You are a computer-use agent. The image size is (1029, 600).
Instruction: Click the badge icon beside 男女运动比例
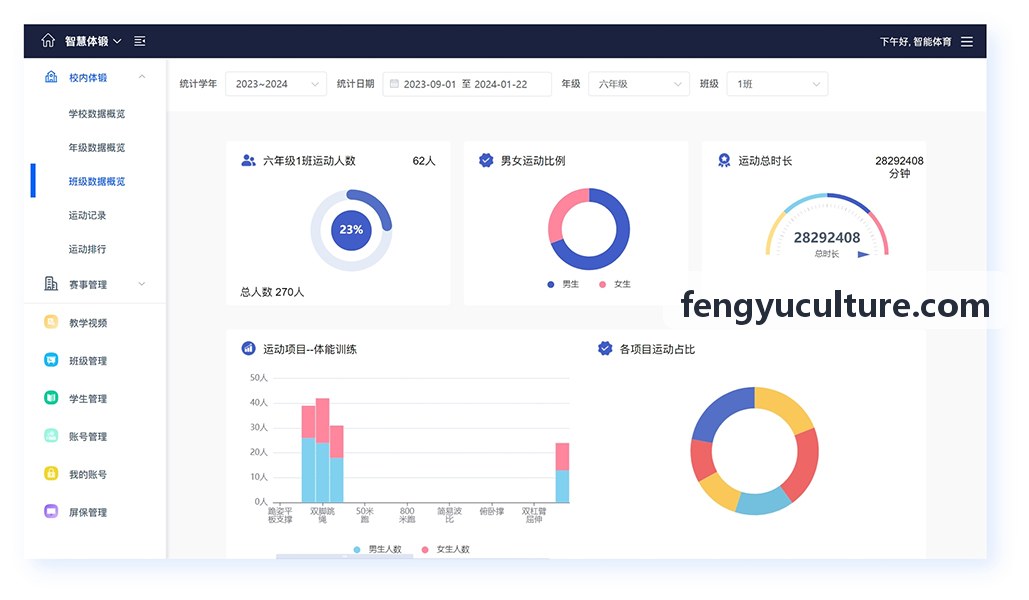coord(486,160)
